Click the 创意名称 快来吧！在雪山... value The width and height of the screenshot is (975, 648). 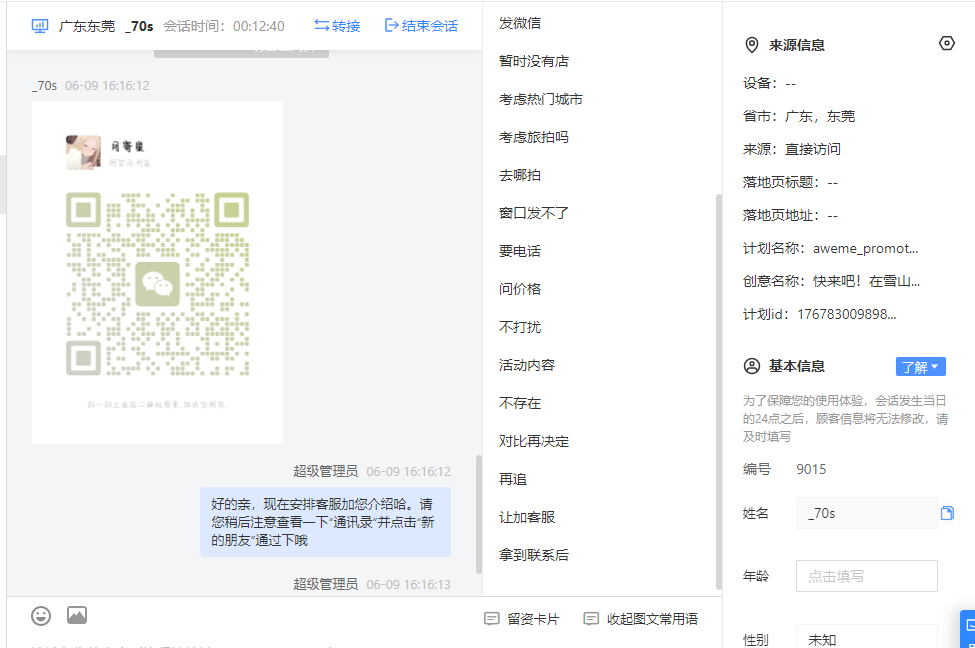[866, 281]
